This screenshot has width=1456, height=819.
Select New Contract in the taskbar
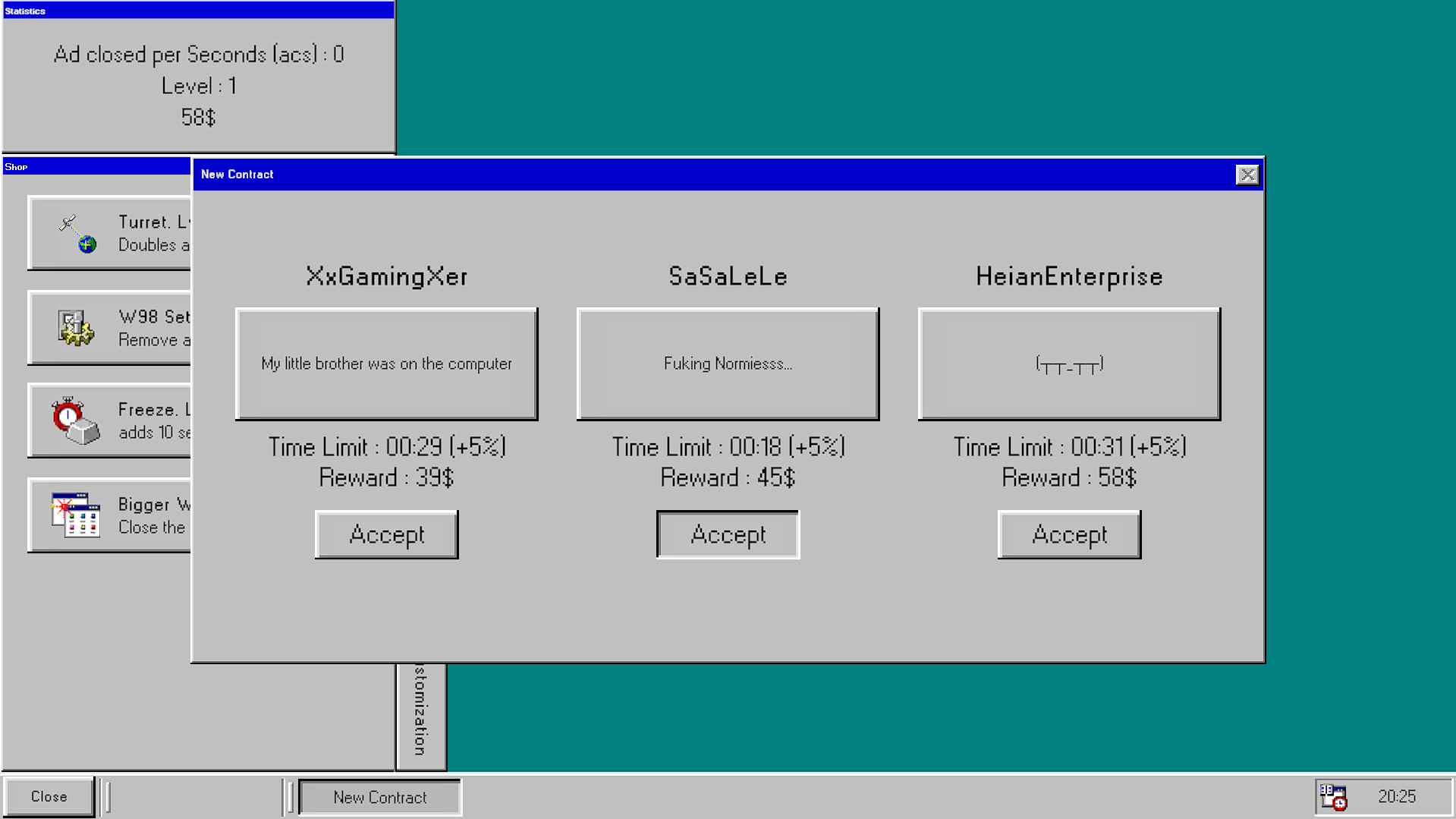coord(379,796)
